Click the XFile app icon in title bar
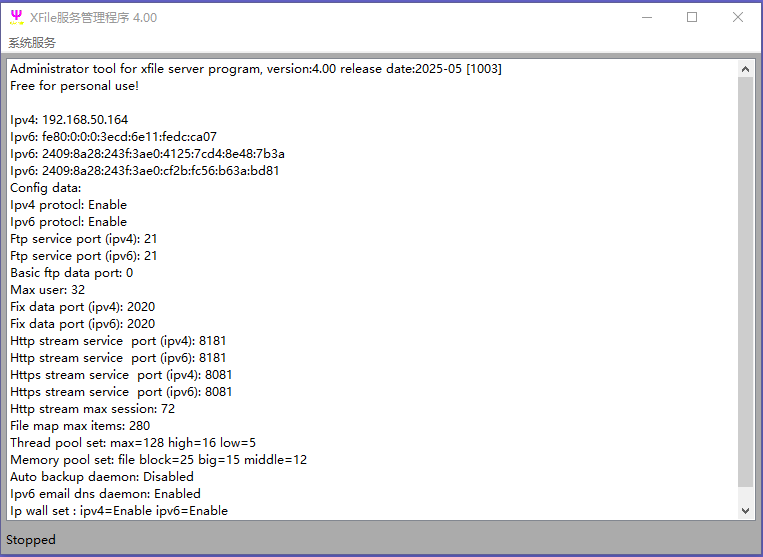Viewport: 763px width, 557px height. pyautogui.click(x=16, y=17)
